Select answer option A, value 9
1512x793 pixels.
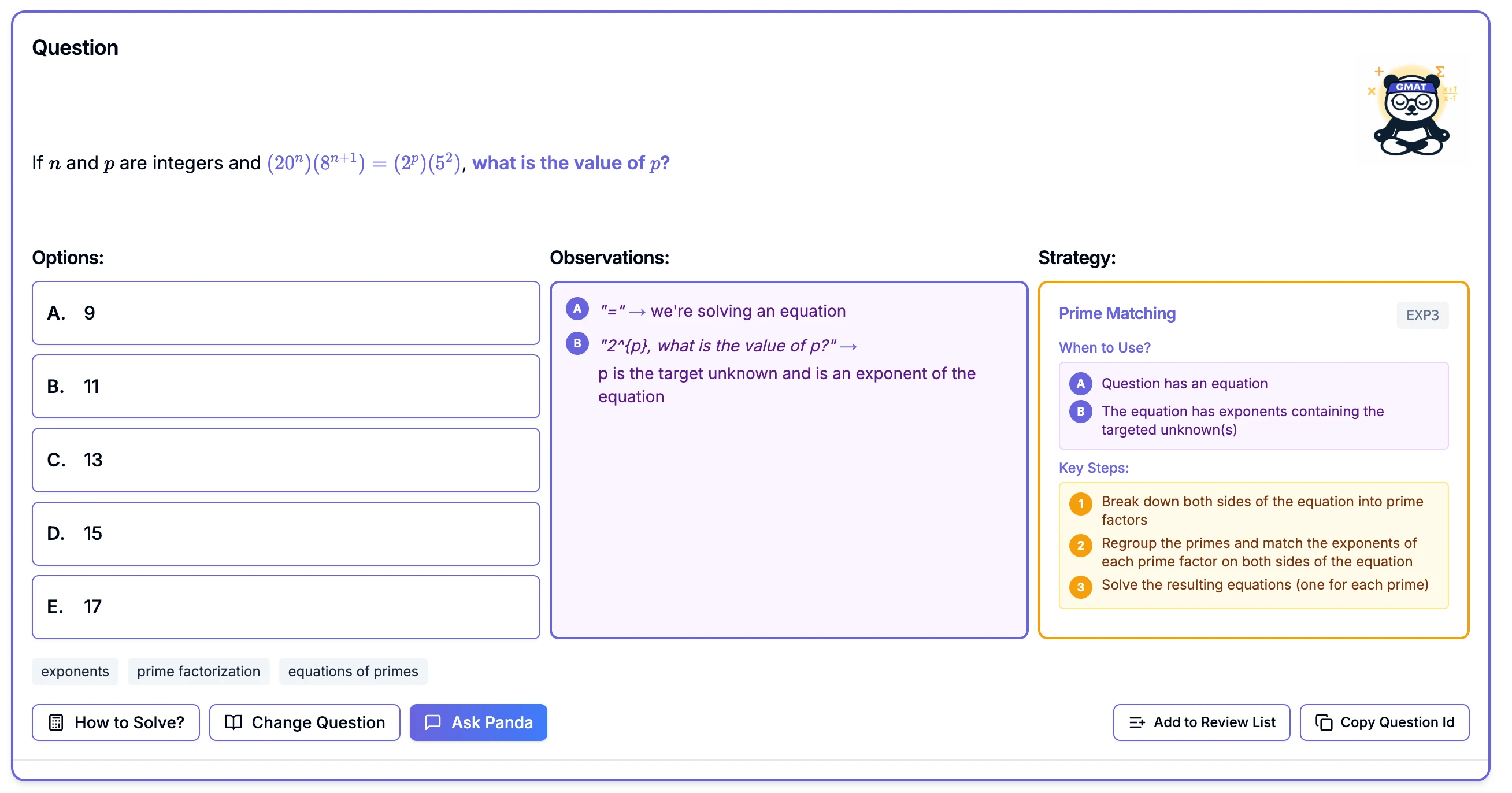pyautogui.click(x=286, y=313)
